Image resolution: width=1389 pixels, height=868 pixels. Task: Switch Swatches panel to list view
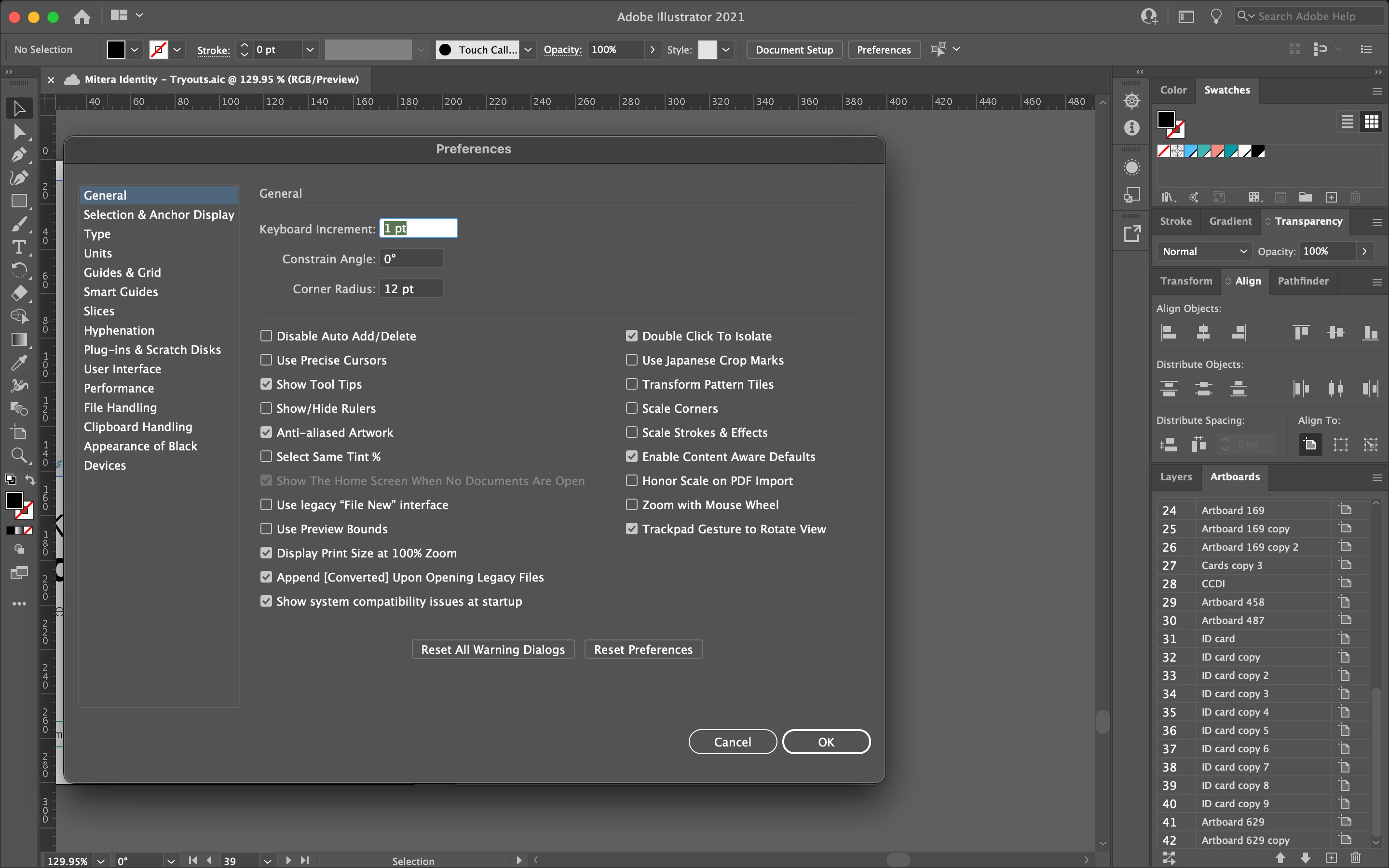1347,122
